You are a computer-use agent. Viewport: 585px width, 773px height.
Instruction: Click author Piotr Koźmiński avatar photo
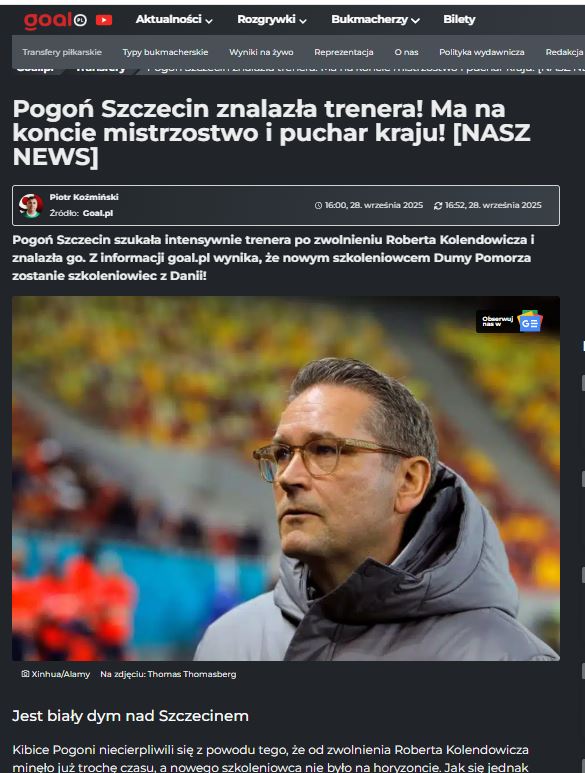click(31, 205)
